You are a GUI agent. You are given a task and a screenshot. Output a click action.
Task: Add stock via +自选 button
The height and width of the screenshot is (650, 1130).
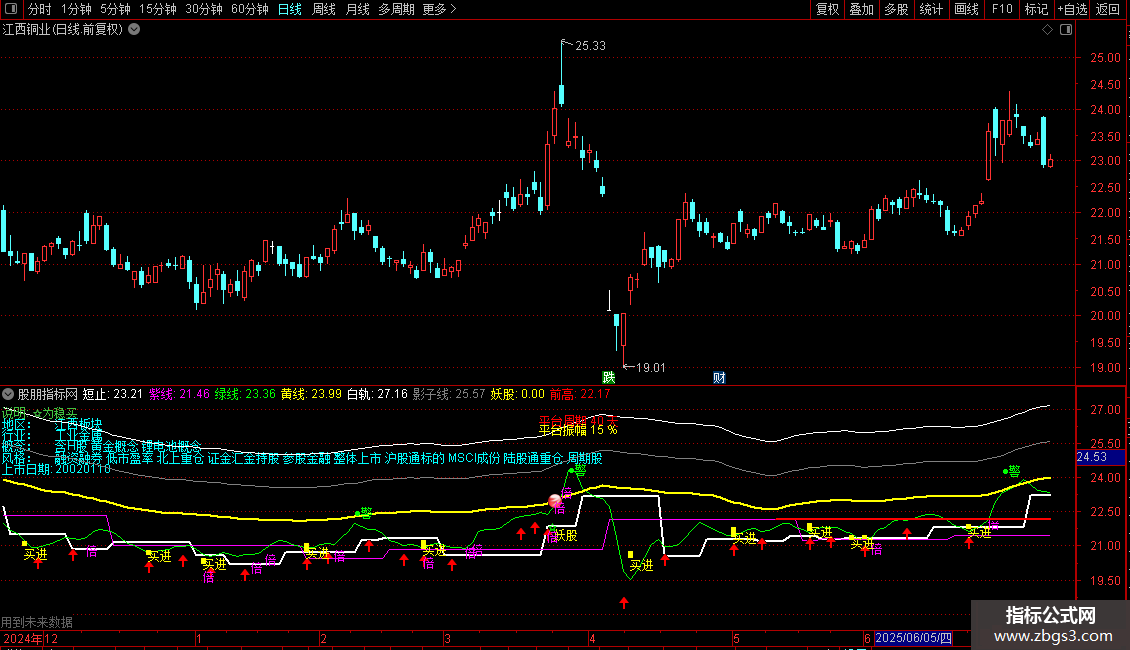click(1072, 9)
